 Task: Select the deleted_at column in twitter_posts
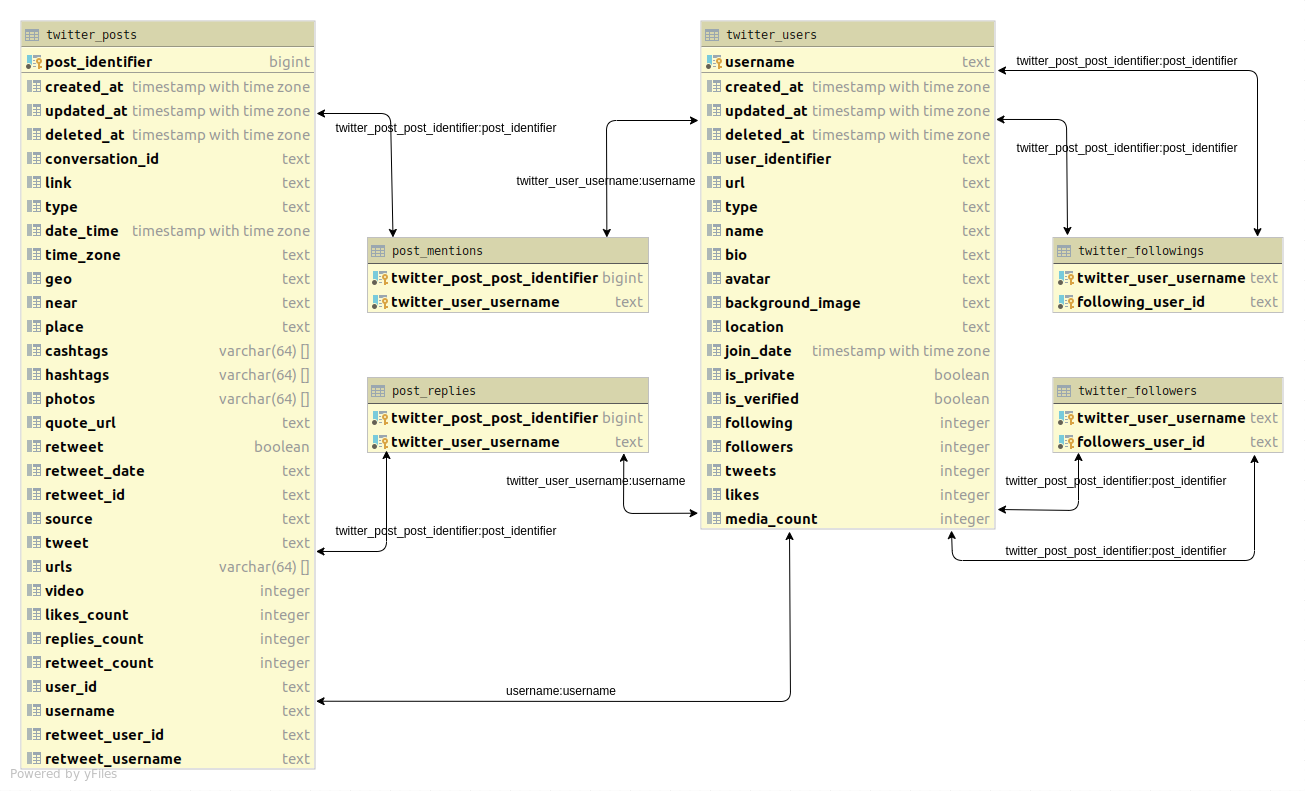tap(168, 135)
